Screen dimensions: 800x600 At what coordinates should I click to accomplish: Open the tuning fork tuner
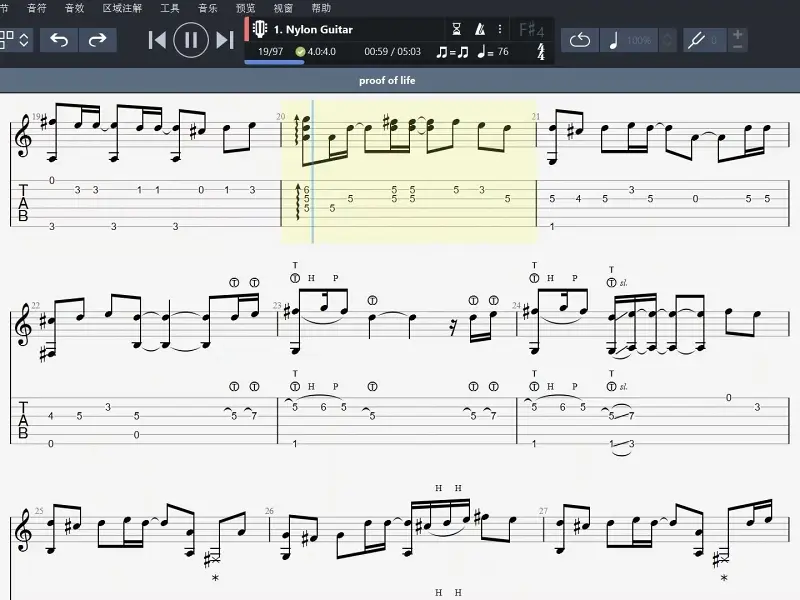pyautogui.click(x=696, y=40)
